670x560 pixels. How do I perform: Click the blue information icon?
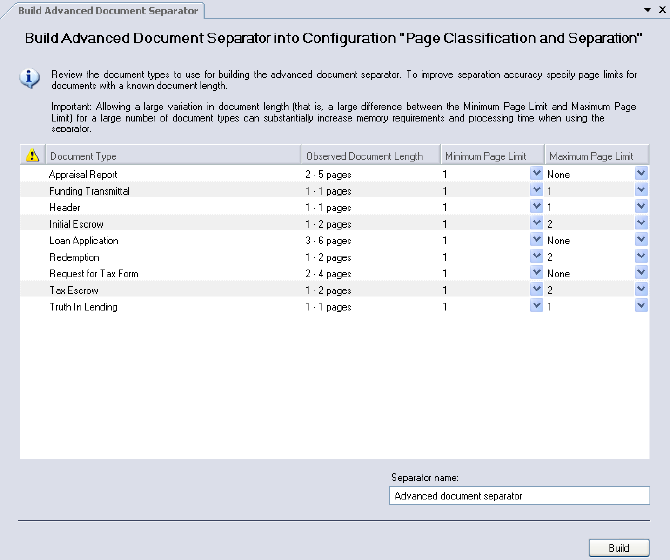click(32, 77)
